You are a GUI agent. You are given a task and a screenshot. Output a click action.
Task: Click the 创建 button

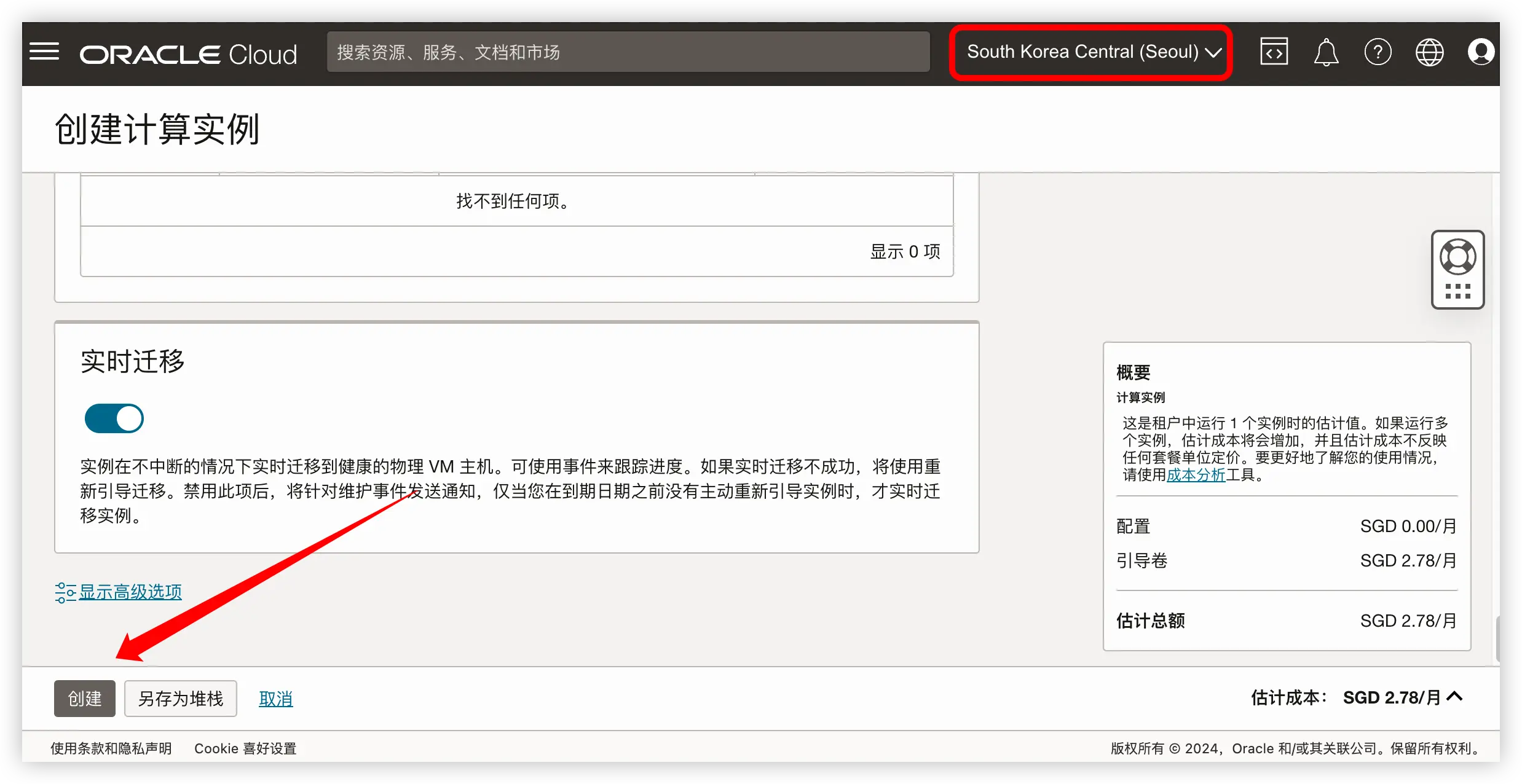(85, 699)
